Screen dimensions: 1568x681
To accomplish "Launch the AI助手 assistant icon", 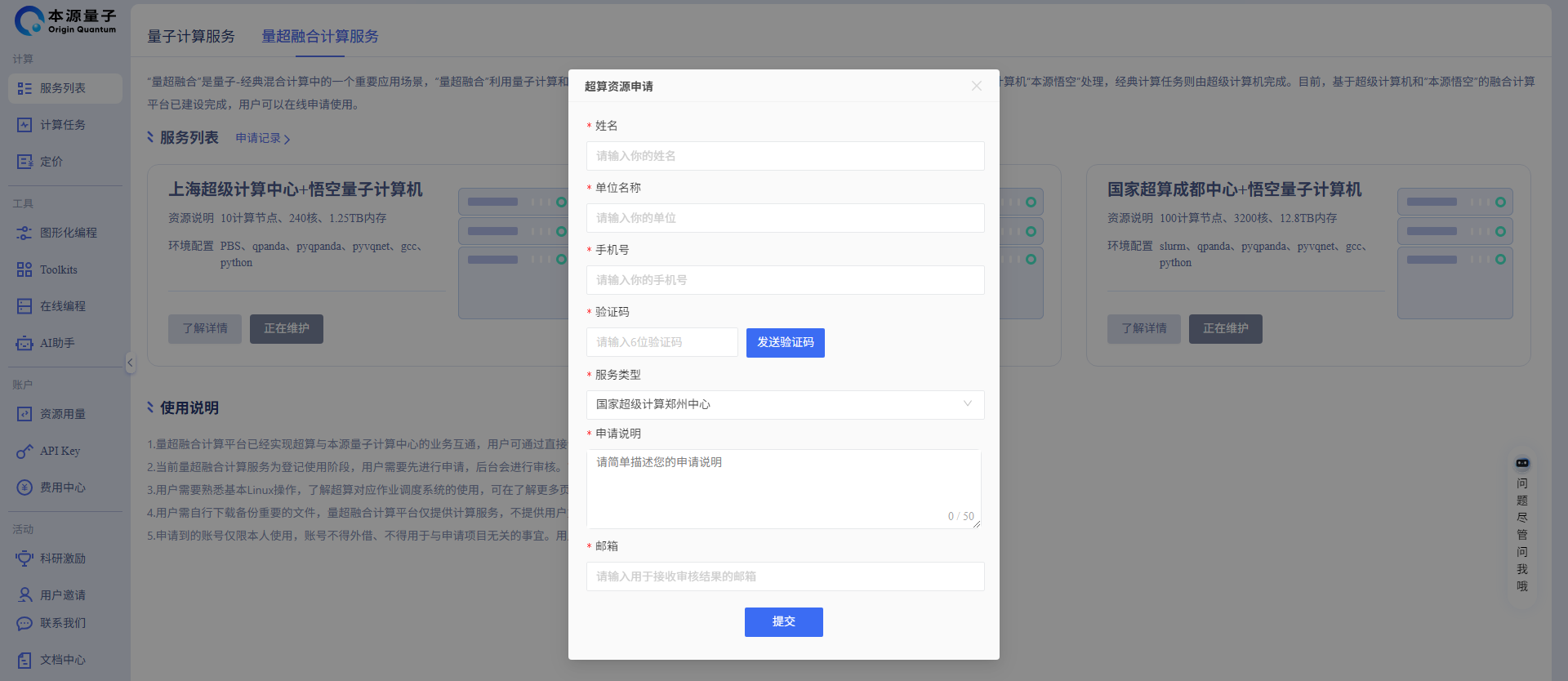I will coord(24,344).
